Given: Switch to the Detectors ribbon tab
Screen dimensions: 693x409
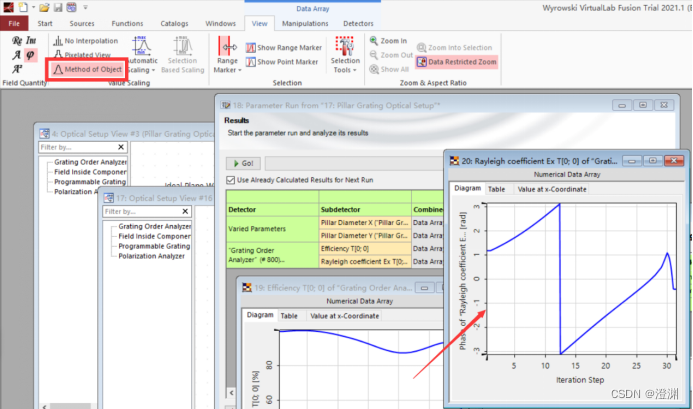Looking at the screenshot, I should 358,23.
